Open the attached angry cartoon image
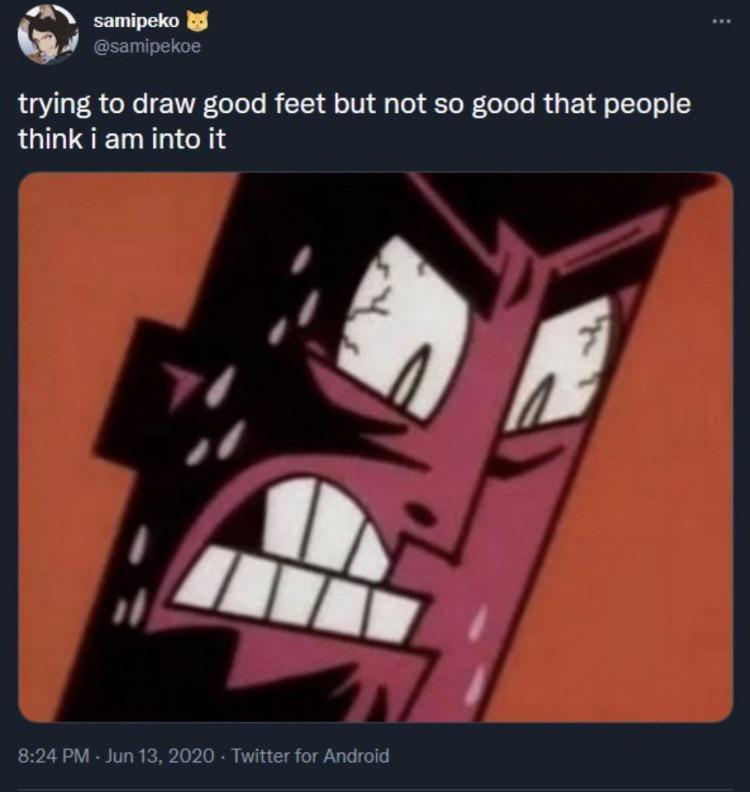750x792 pixels. (x=375, y=446)
